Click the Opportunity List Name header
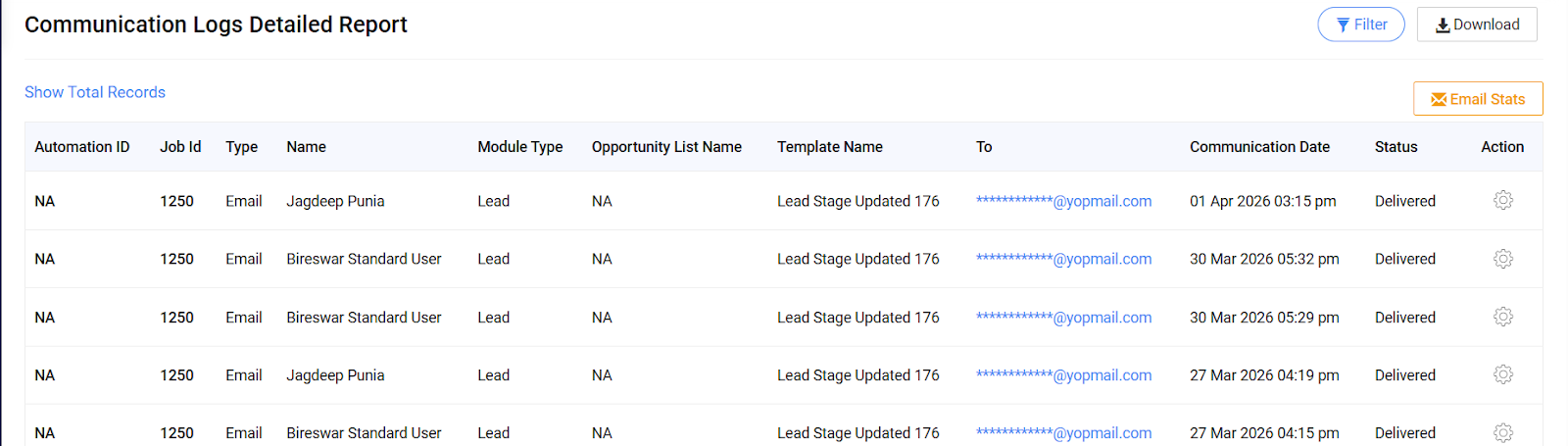 [x=666, y=147]
